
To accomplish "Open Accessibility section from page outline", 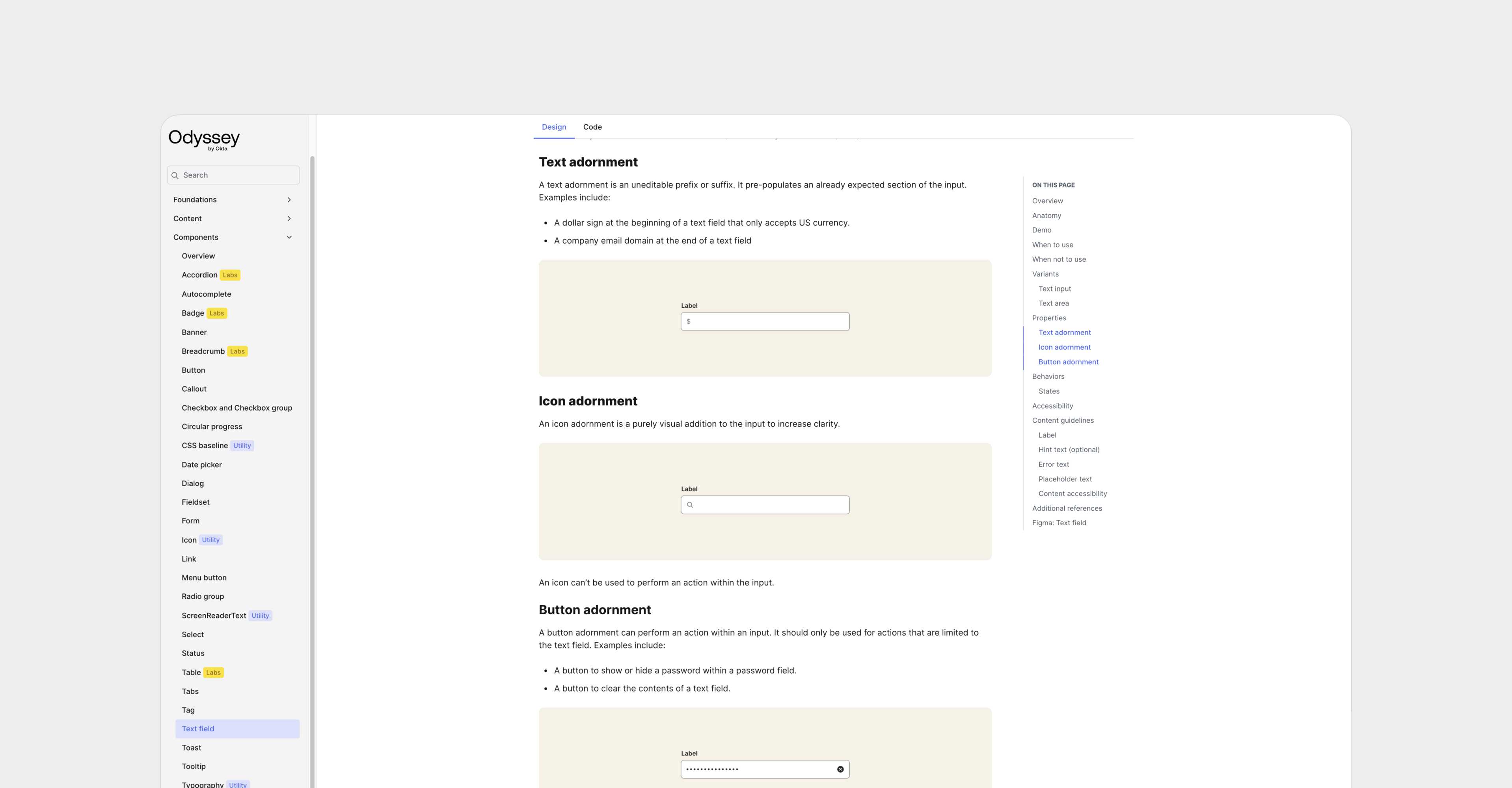I will (x=1052, y=406).
